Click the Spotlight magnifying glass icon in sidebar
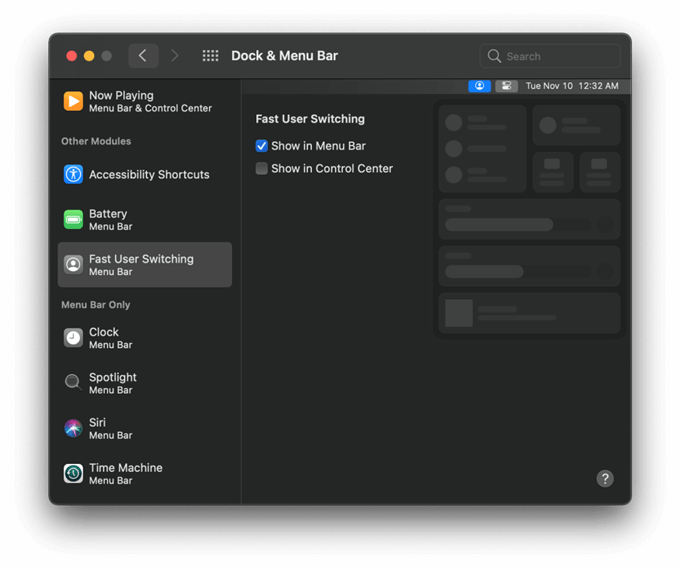Screen dimensions: 680x569 [x=73, y=383]
